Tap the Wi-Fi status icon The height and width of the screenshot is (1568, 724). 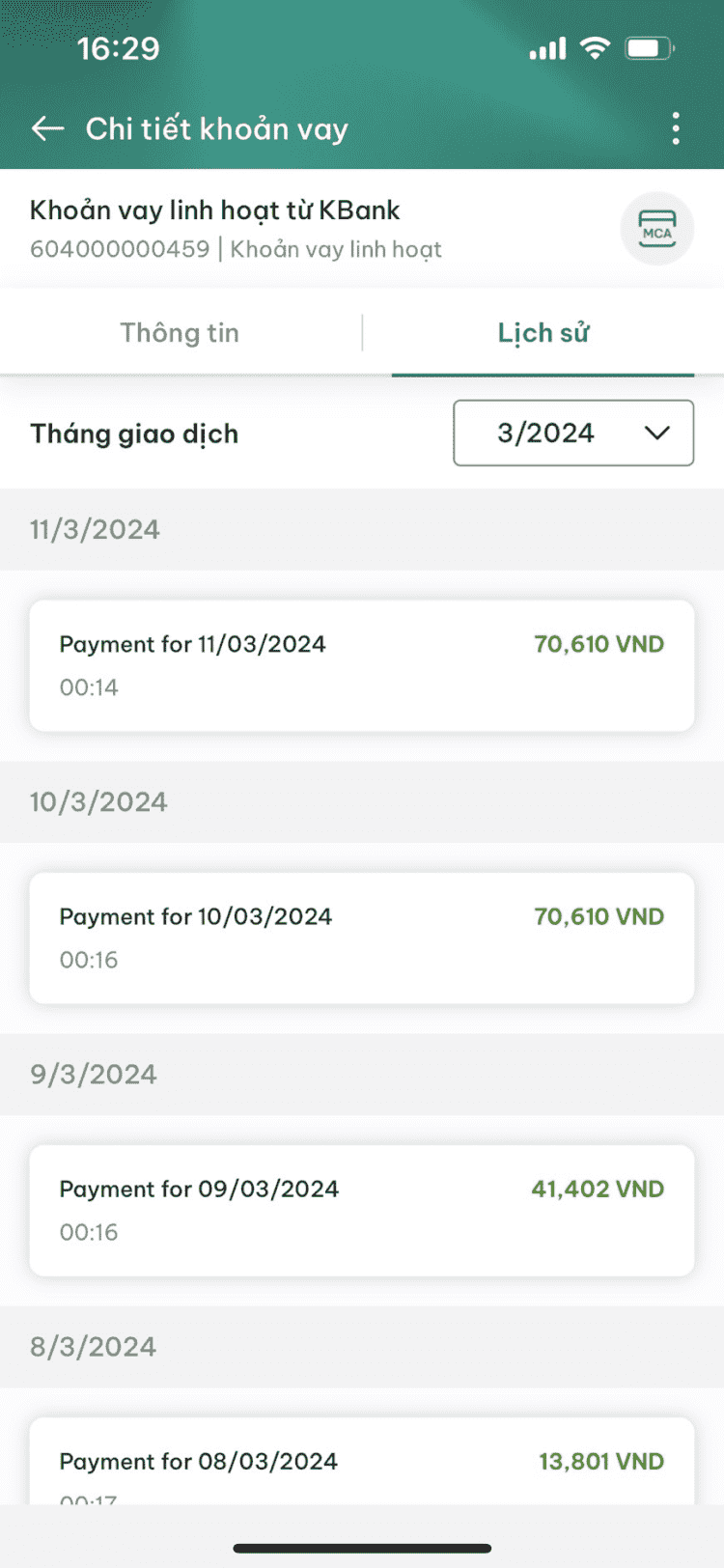coord(595,47)
